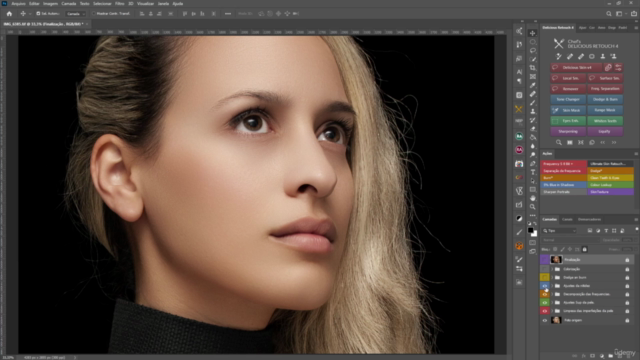Select the Move tool in the toolbar

coord(533,33)
